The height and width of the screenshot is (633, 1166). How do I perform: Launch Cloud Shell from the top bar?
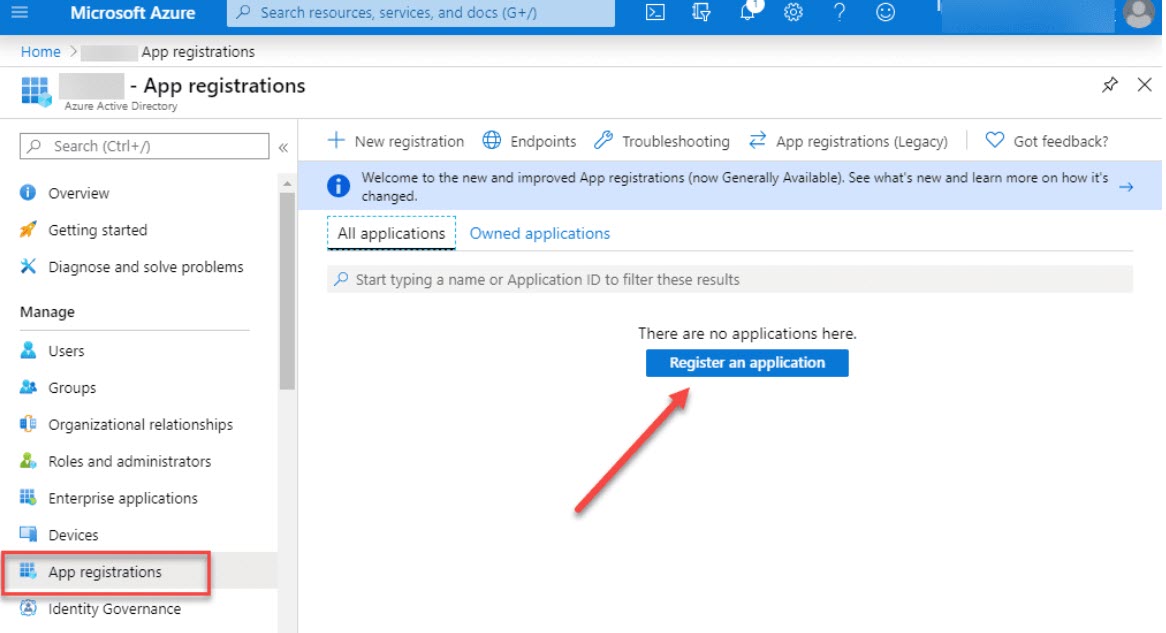[655, 13]
